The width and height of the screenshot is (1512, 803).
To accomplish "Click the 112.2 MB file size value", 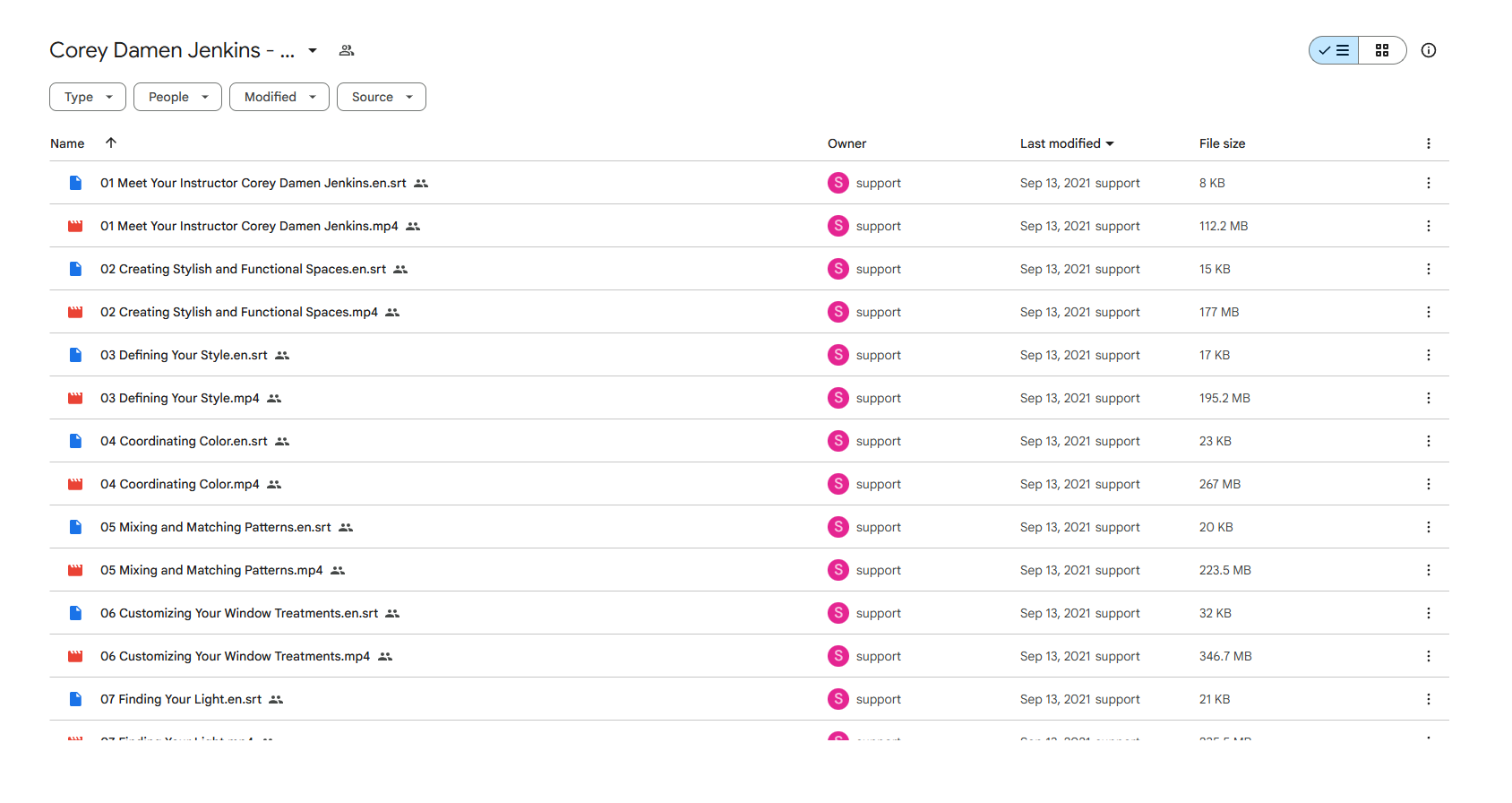I will [1224, 226].
